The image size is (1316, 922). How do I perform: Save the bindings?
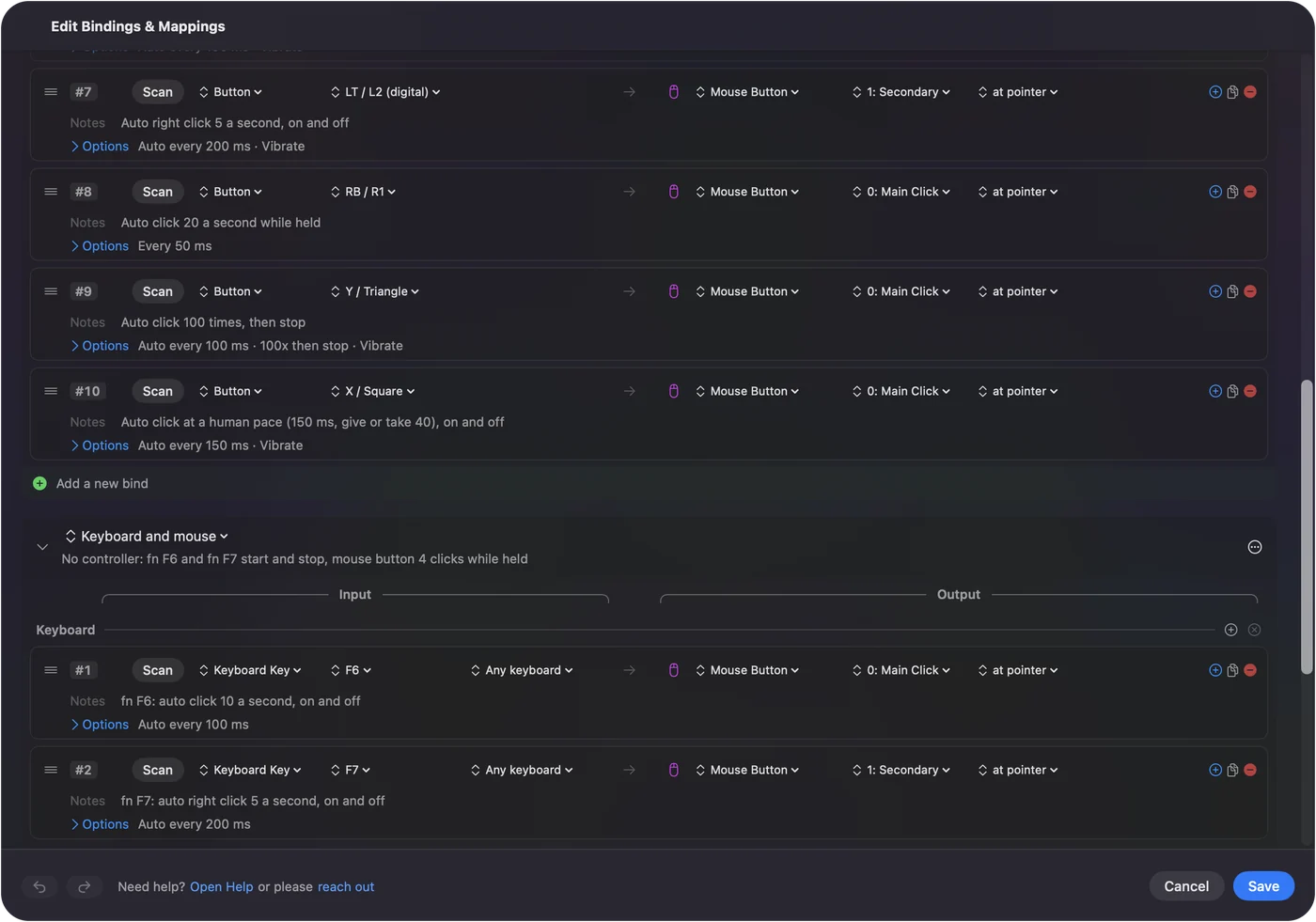pyautogui.click(x=1263, y=886)
